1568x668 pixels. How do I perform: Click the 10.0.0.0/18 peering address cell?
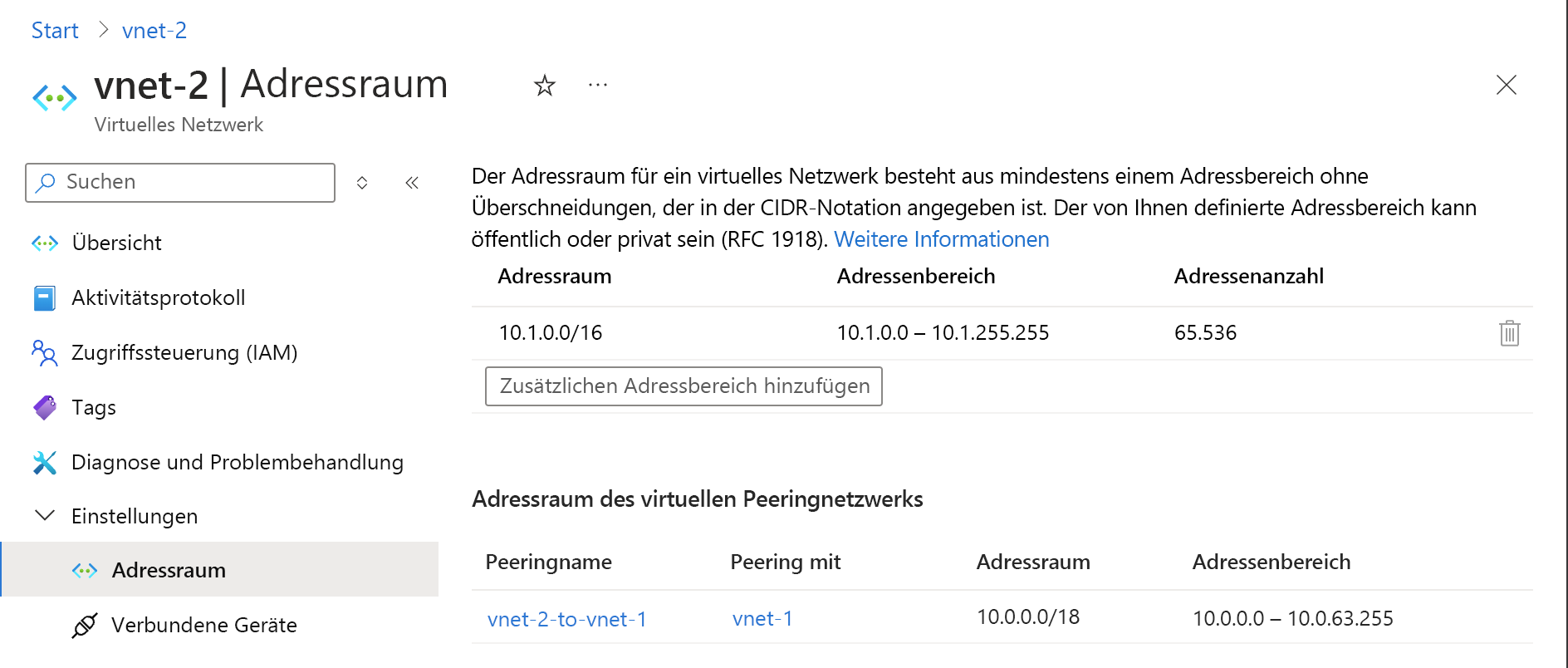1028,617
